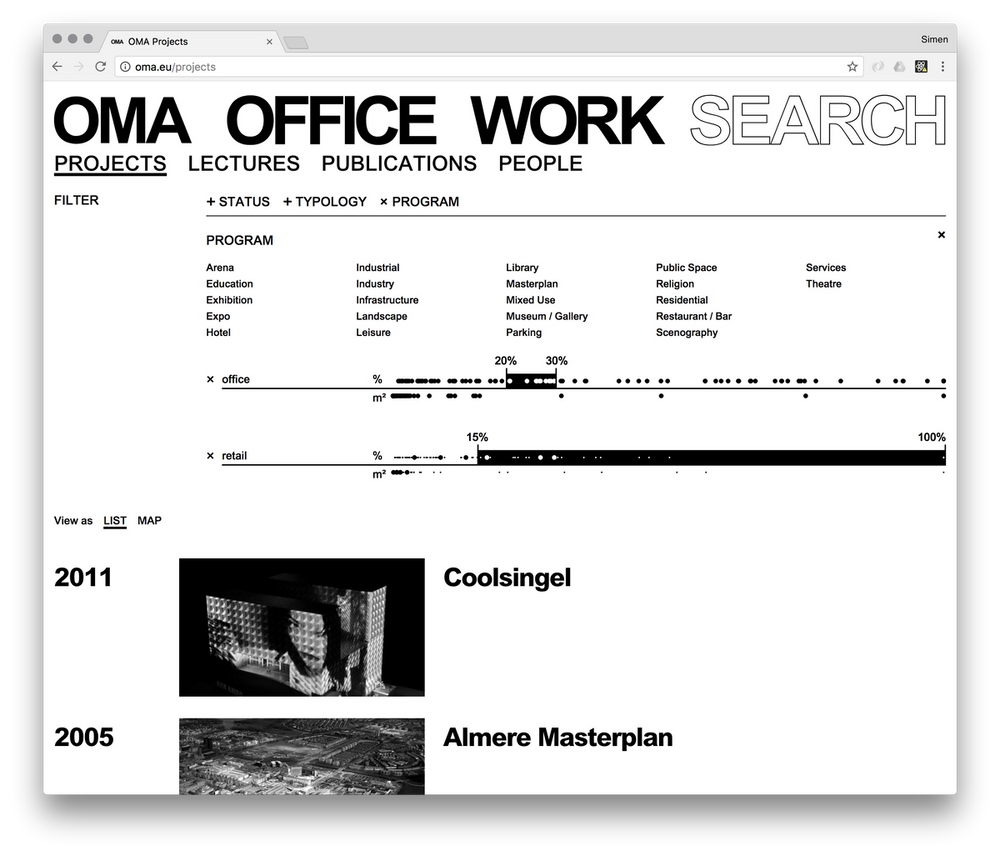Click the office m² dot track
The image size is (1000, 857).
click(668, 396)
